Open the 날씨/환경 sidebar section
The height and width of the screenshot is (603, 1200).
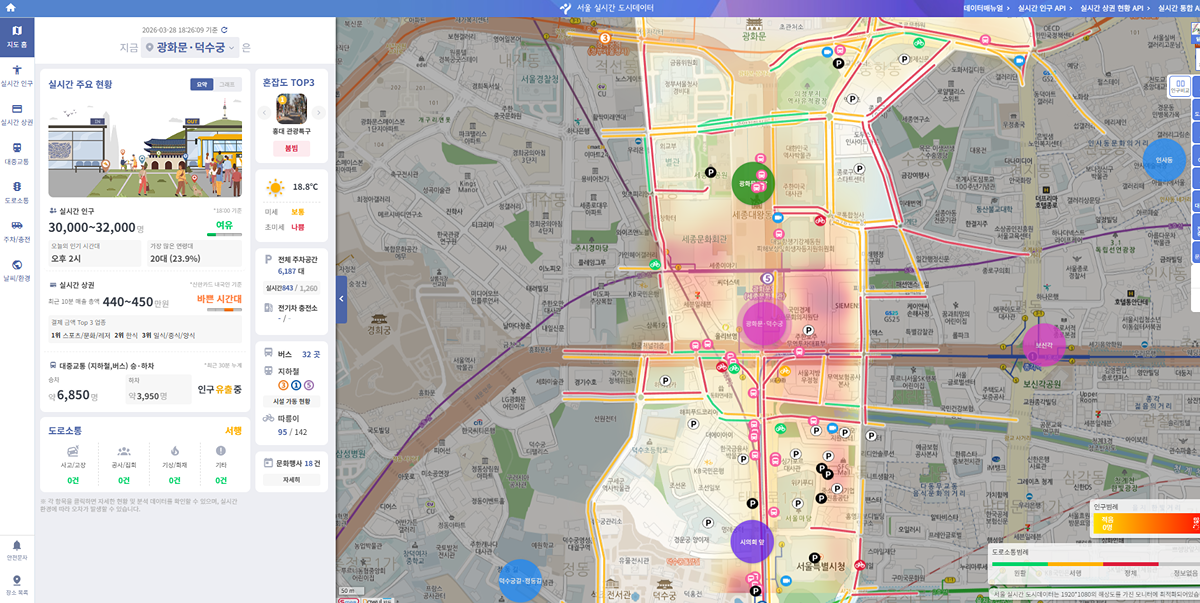point(17,270)
